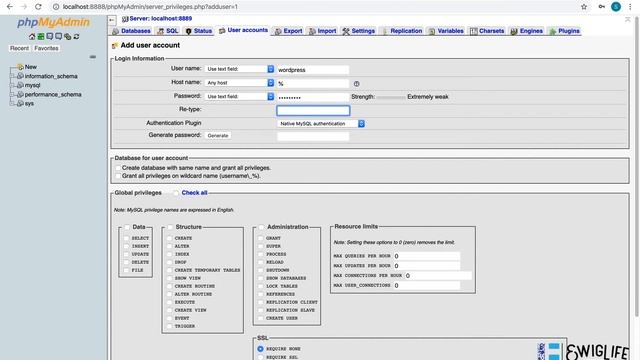Click the Home icon in phpMyAdmin sidebar
Screen dimensions: 640x360
click(32, 37)
